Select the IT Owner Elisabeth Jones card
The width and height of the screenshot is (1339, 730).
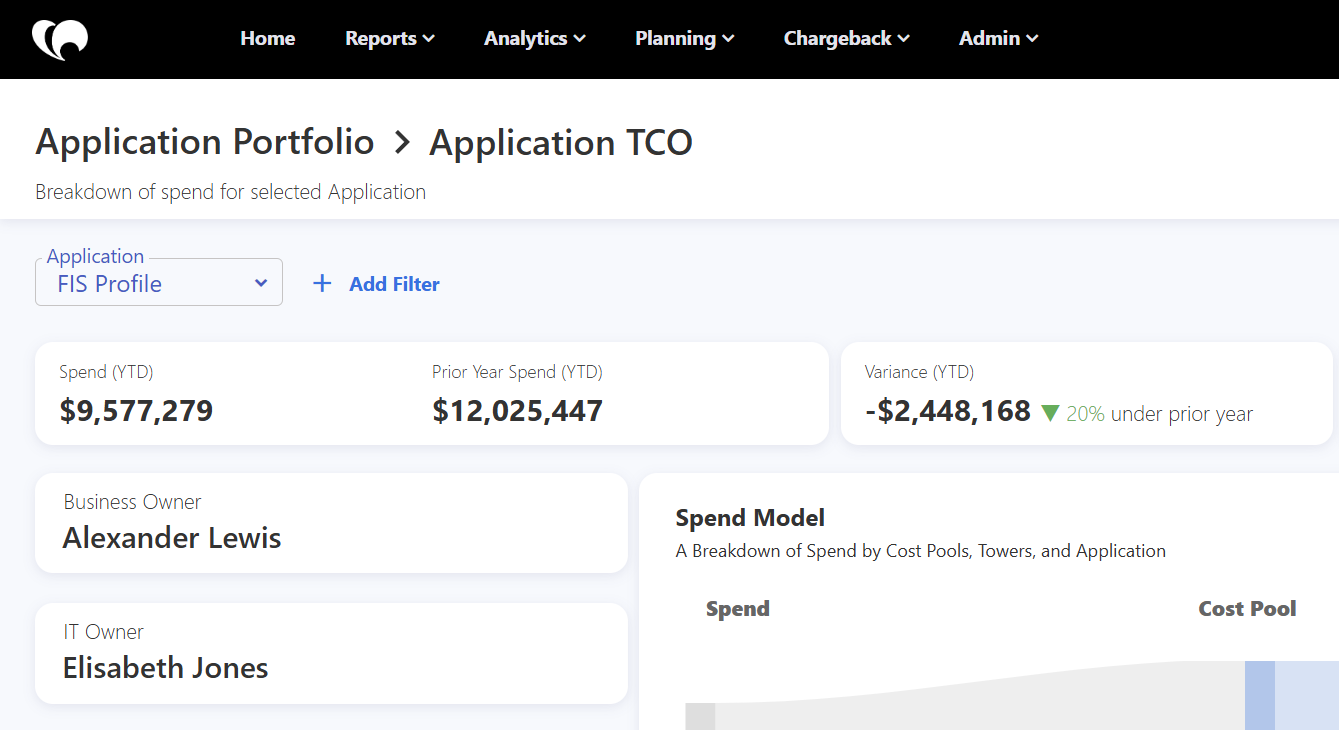331,653
